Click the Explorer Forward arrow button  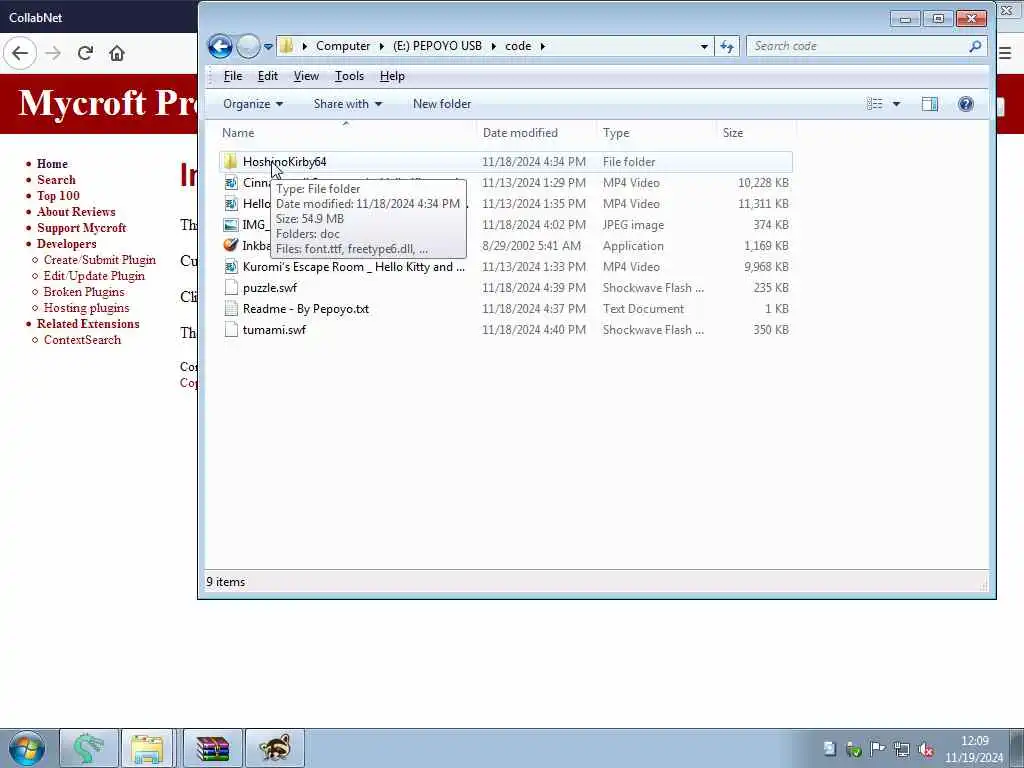(x=248, y=46)
